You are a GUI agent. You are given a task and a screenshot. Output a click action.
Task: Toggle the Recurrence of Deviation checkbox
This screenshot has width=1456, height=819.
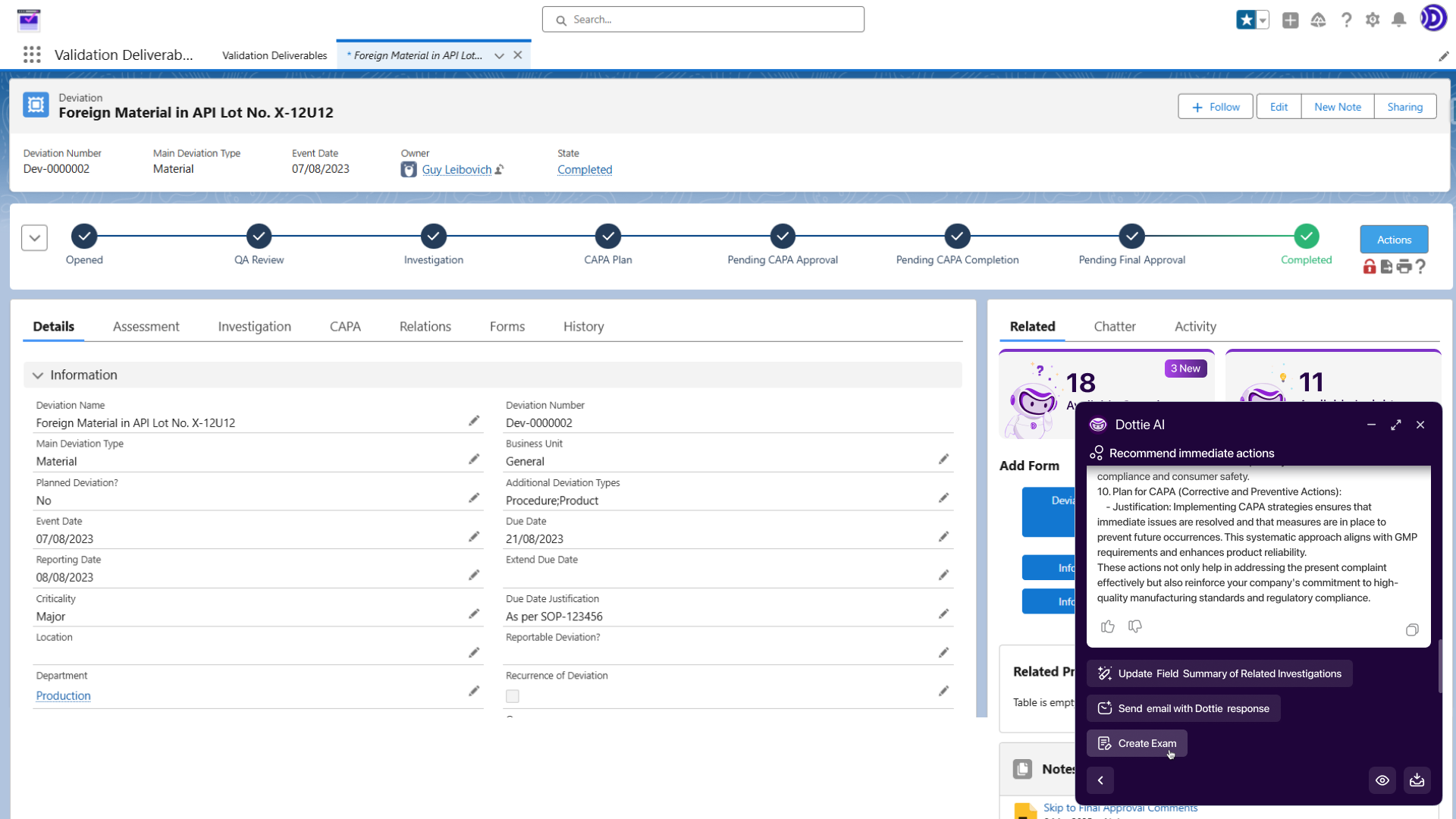(513, 696)
